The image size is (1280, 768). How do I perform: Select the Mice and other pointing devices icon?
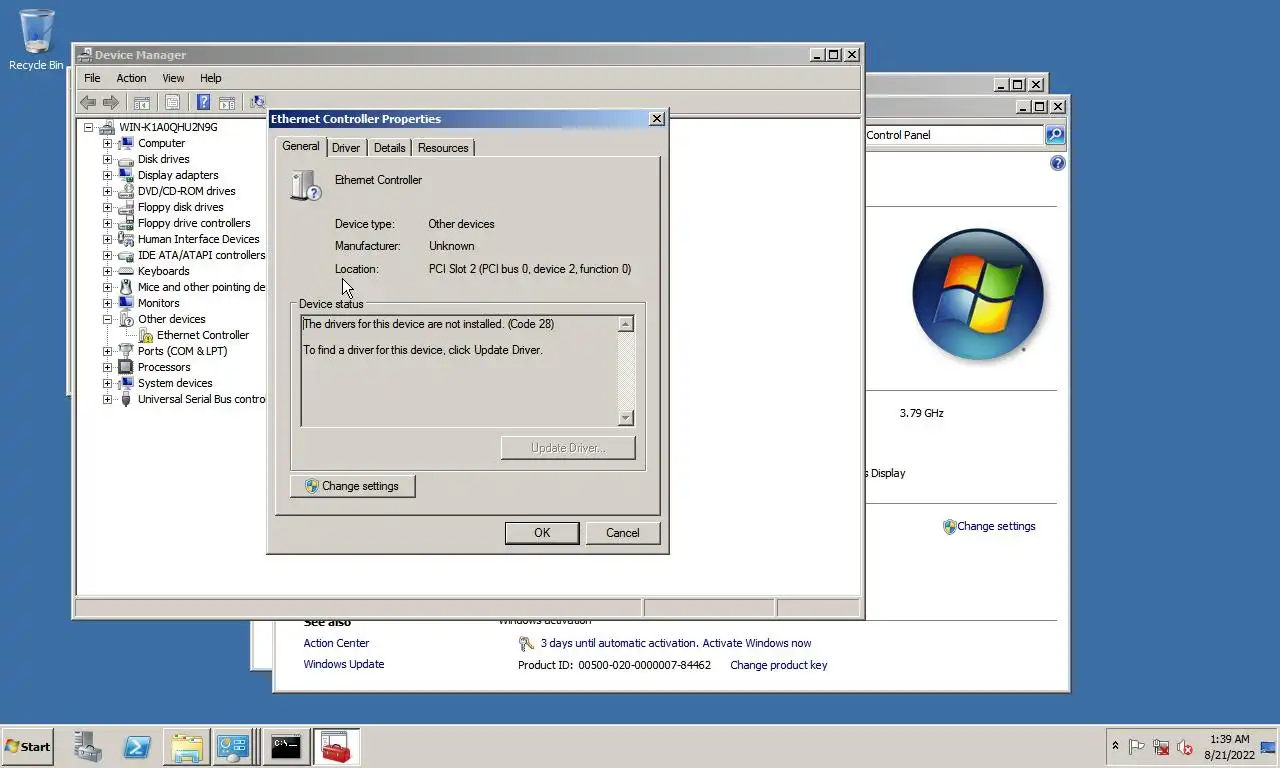pos(126,287)
